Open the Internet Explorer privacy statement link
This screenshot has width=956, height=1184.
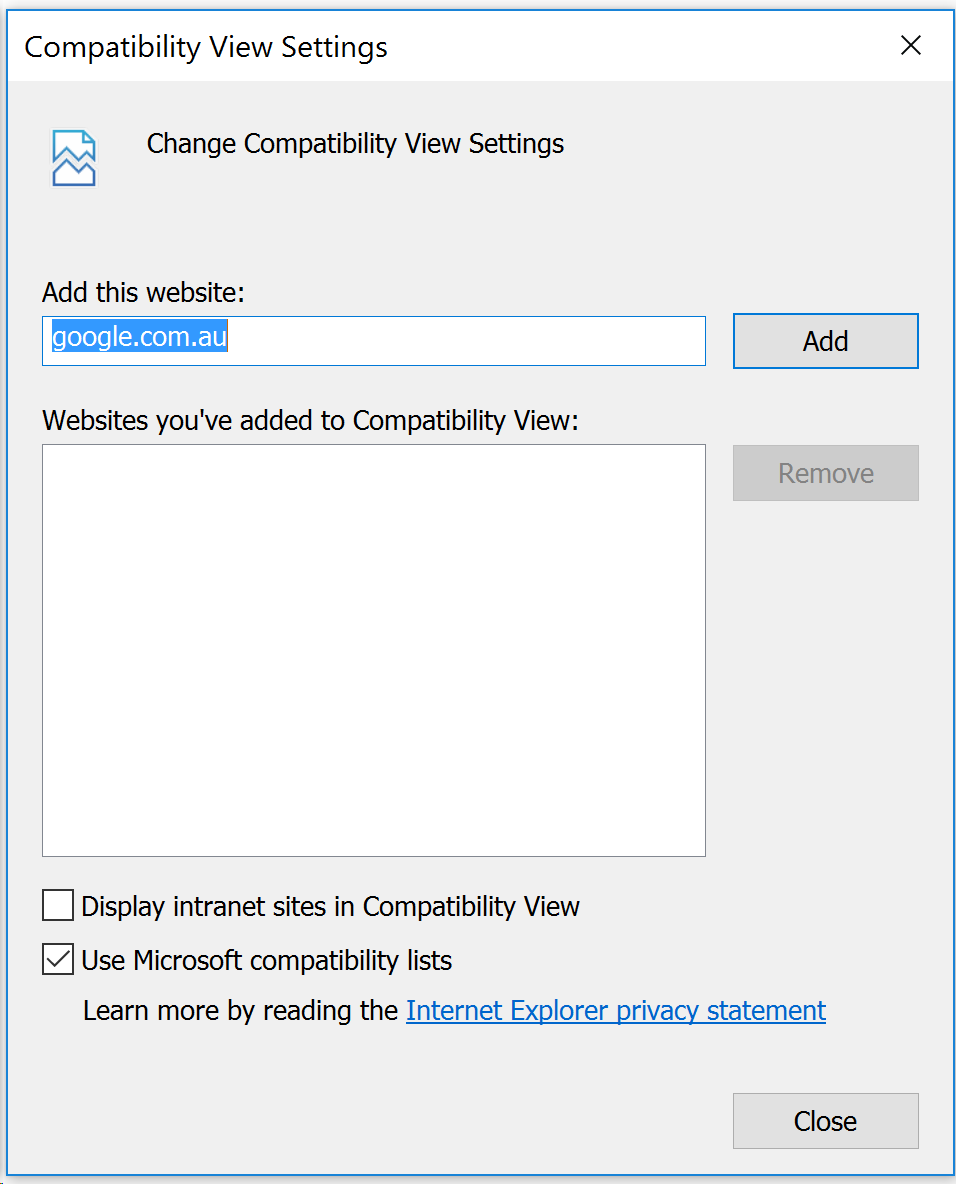tap(616, 1011)
